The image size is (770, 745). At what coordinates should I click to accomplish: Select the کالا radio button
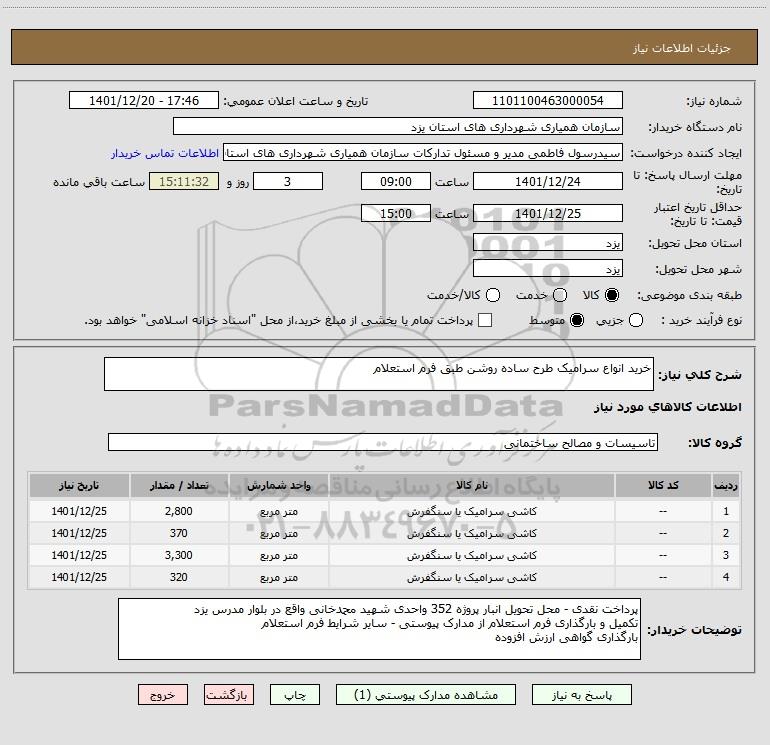612,295
